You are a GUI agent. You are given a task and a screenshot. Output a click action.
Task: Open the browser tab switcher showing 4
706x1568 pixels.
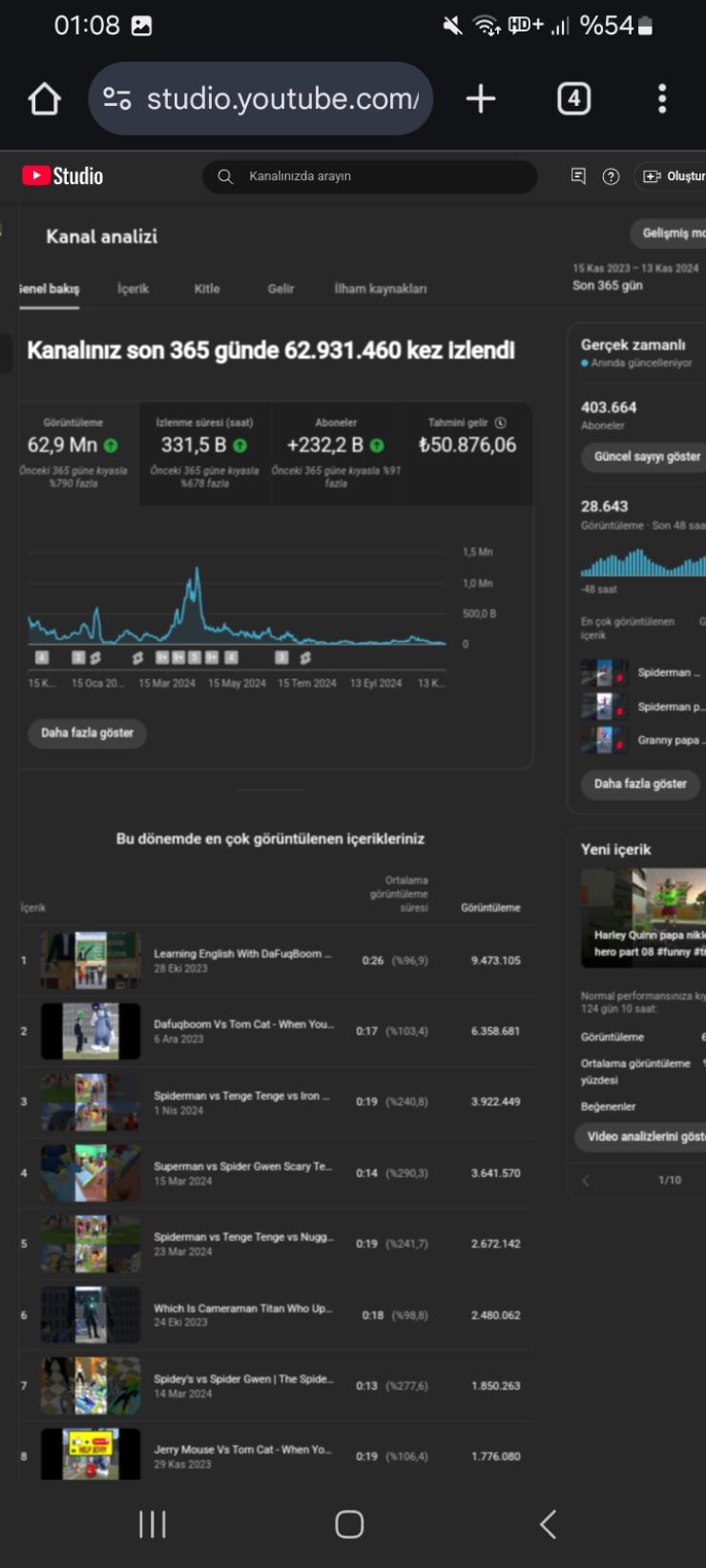click(x=573, y=98)
